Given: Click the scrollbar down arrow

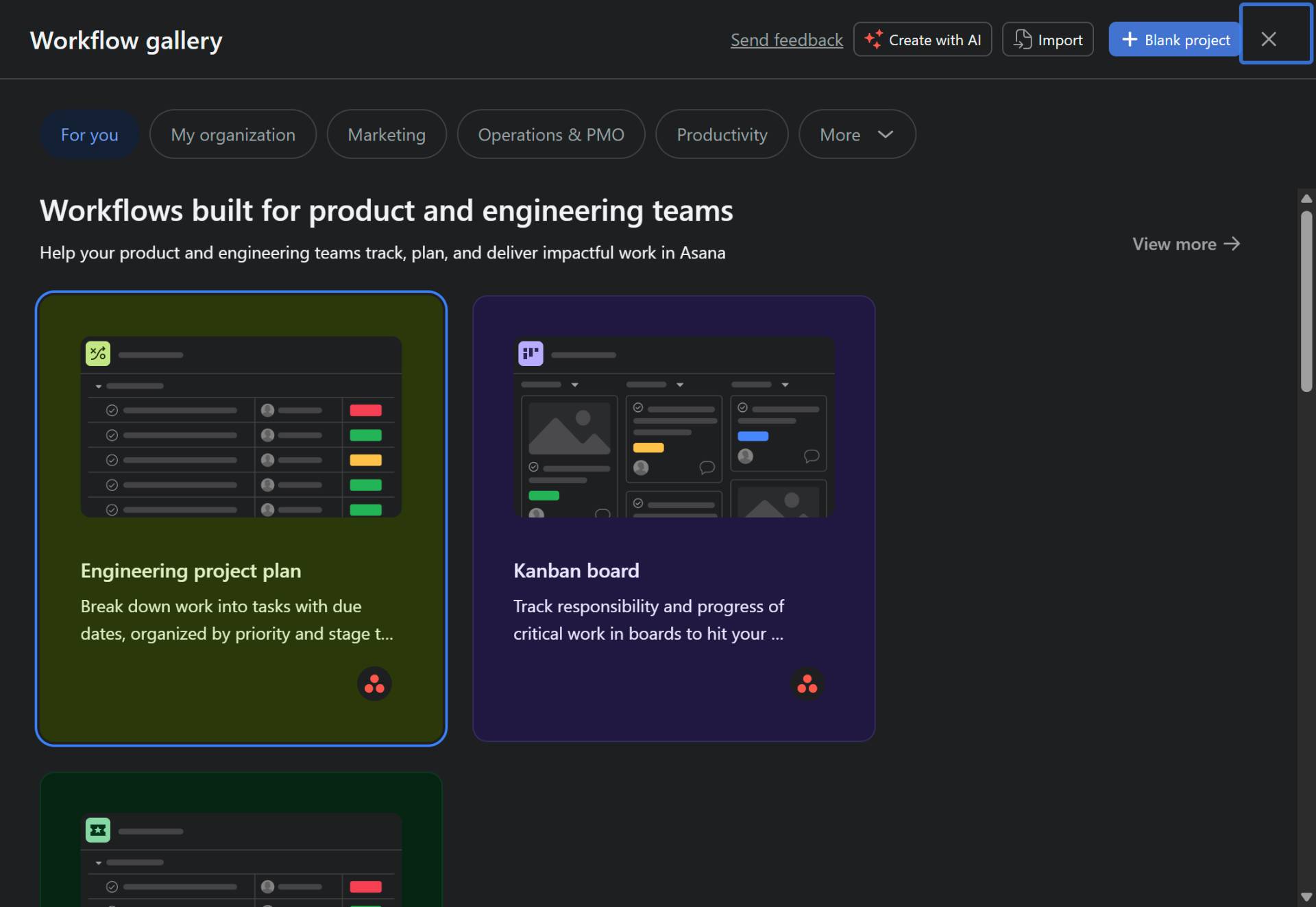Looking at the screenshot, I should pyautogui.click(x=1306, y=897).
